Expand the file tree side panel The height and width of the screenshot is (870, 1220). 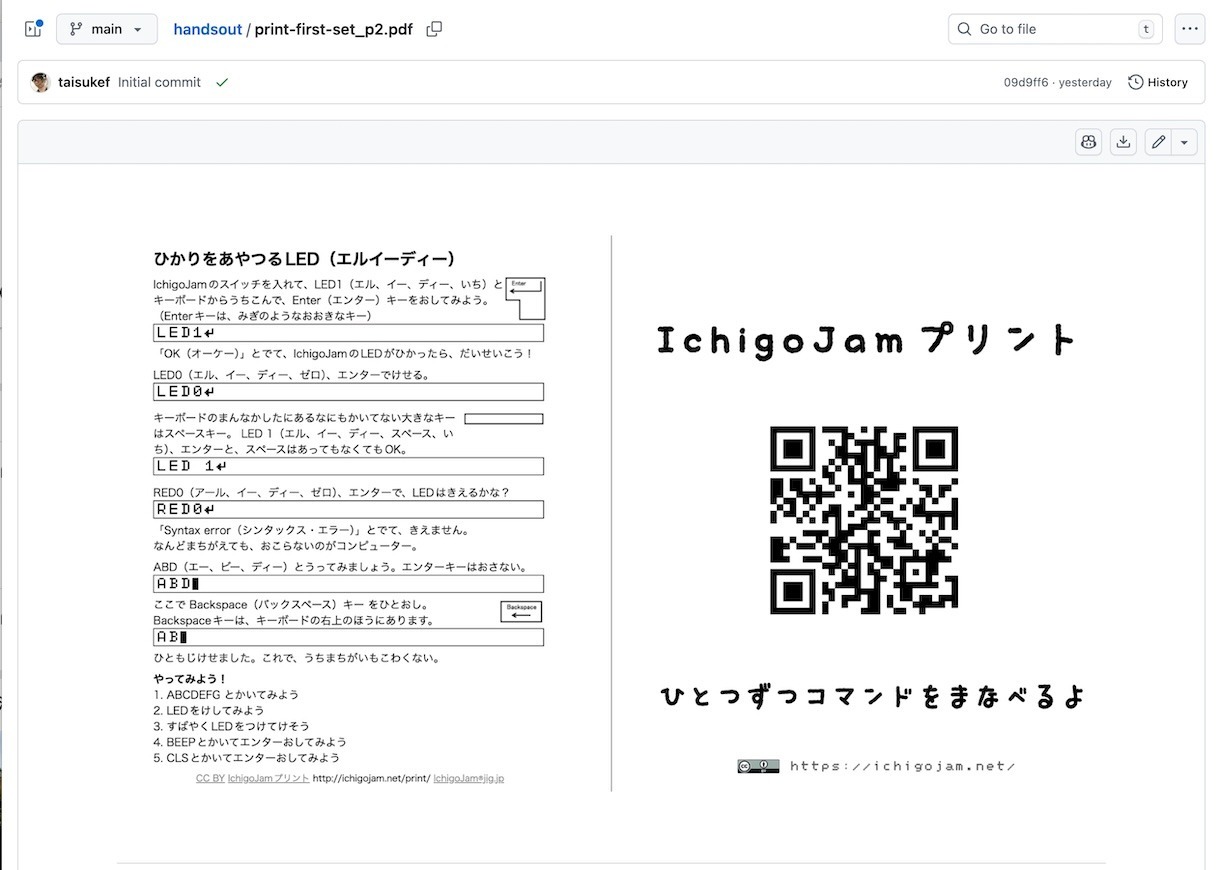33,29
